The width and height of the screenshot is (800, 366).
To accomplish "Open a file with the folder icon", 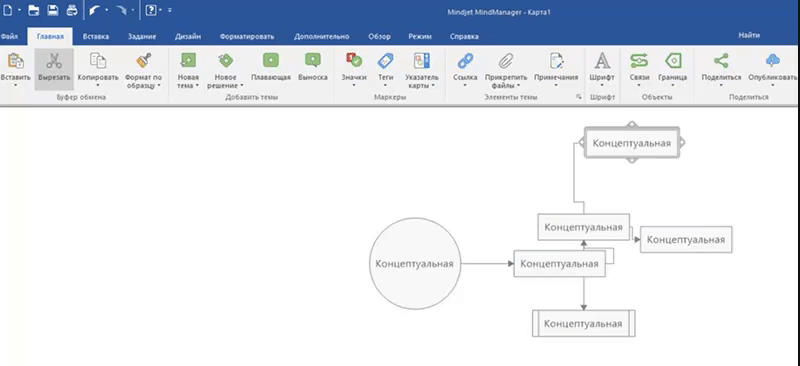I will point(34,10).
